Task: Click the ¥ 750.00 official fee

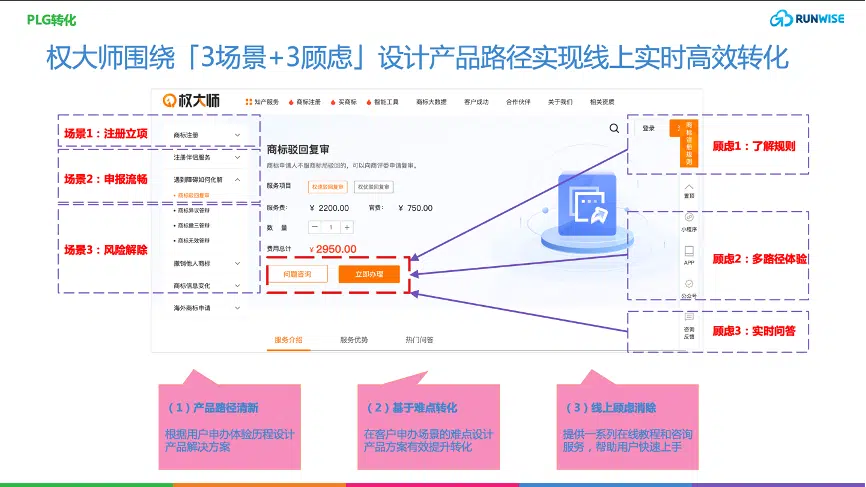Action: click(x=415, y=208)
